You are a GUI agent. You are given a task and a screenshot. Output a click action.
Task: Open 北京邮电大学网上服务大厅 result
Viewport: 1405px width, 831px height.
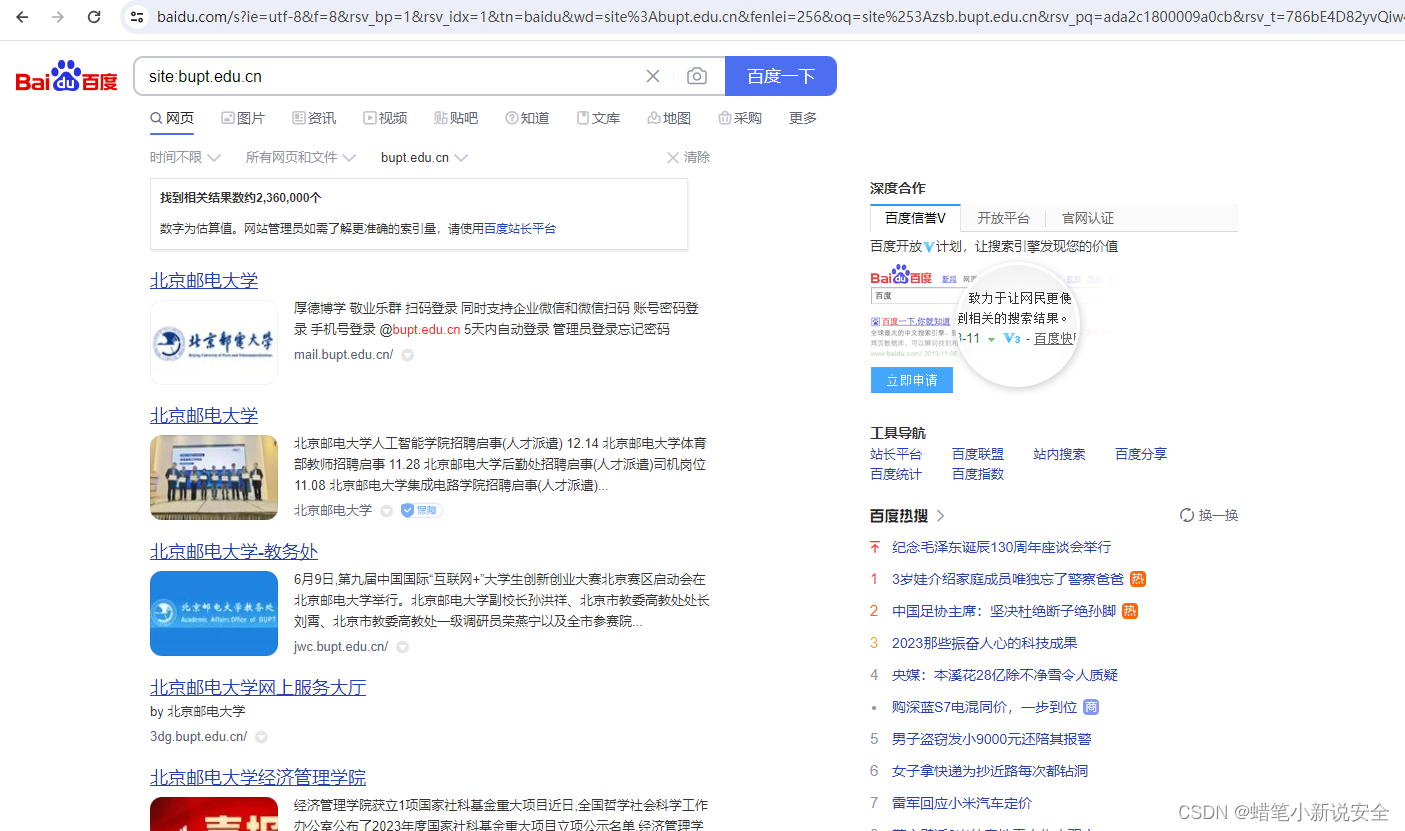click(x=258, y=687)
